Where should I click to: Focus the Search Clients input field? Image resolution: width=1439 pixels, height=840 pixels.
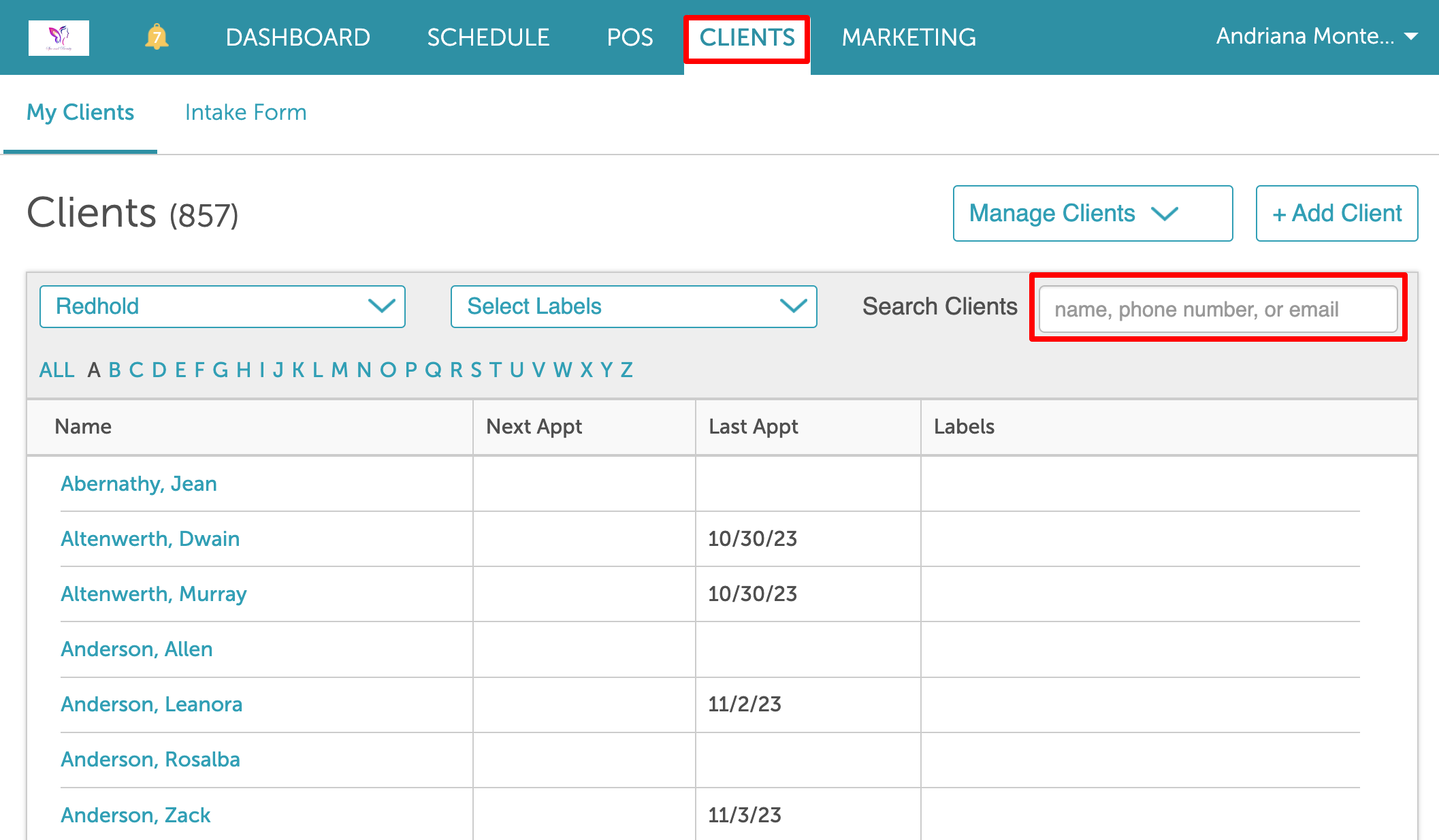[1217, 309]
